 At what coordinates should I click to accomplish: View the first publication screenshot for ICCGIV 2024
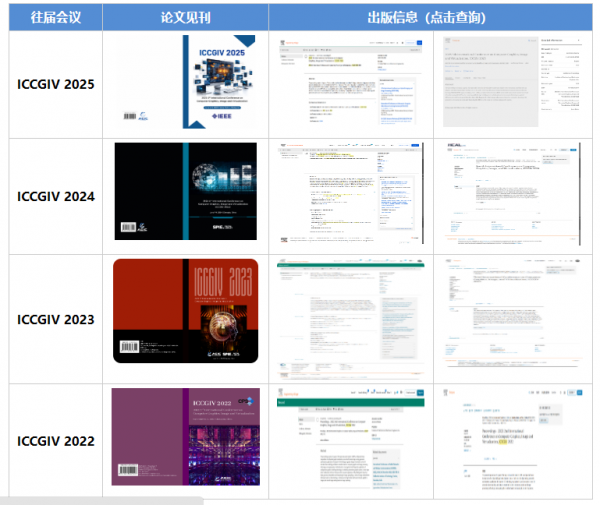tap(351, 194)
